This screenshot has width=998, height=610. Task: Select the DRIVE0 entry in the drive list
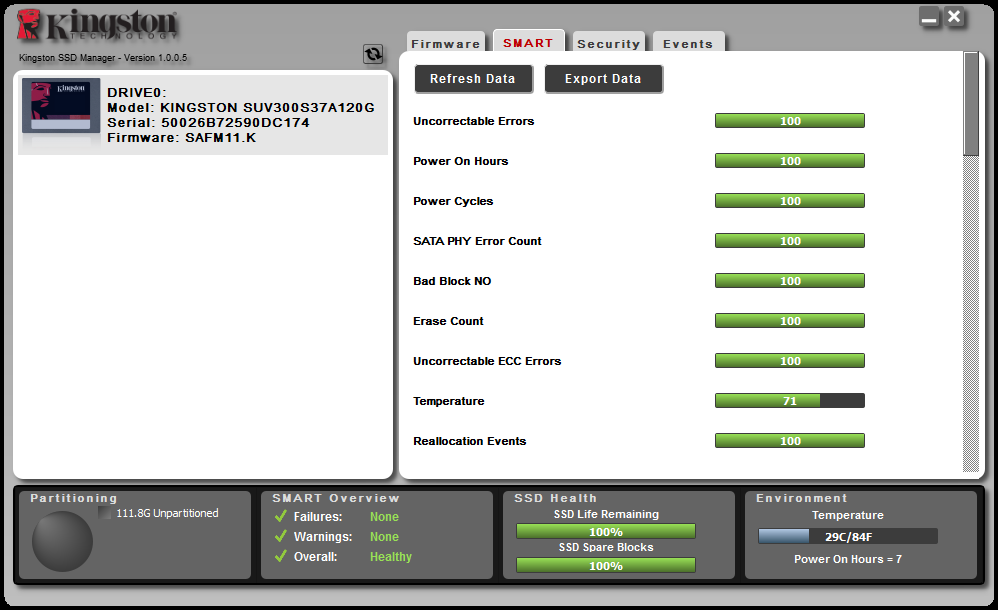(200, 113)
